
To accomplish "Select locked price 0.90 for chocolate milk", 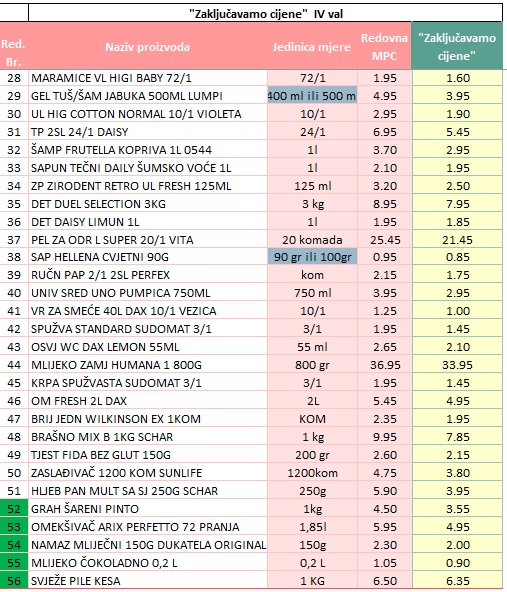I will pos(457,563).
